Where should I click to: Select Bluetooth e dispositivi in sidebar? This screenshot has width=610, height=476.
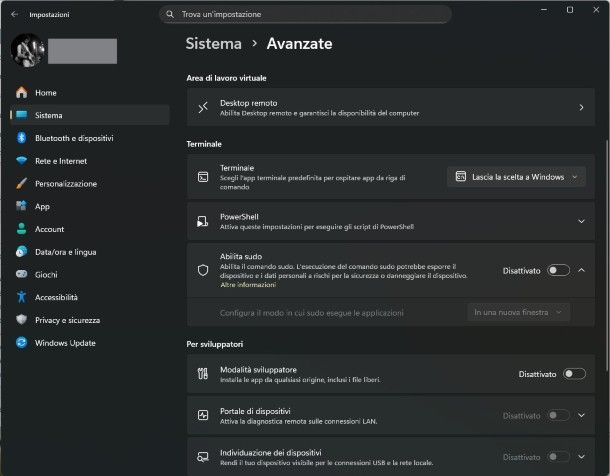(90, 138)
